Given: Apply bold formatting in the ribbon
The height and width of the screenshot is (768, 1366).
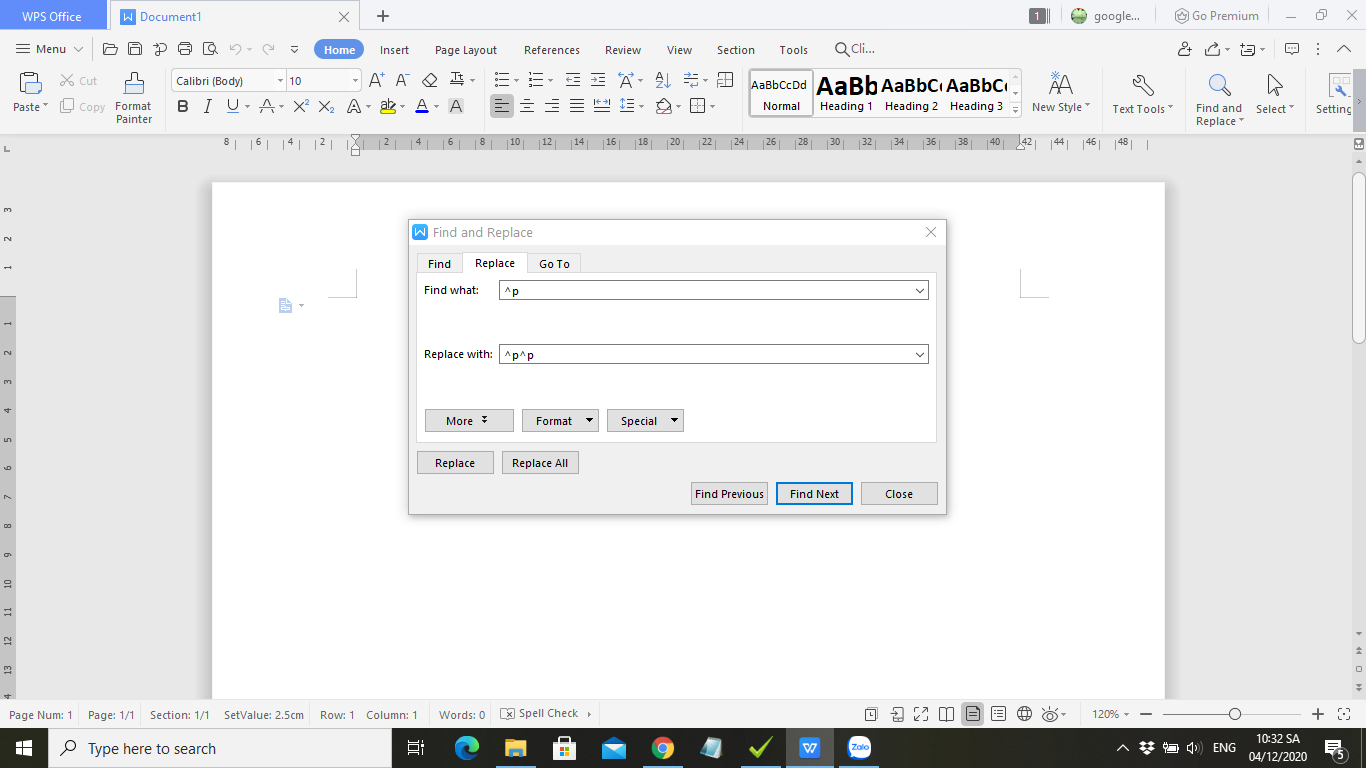Looking at the screenshot, I should 182,105.
